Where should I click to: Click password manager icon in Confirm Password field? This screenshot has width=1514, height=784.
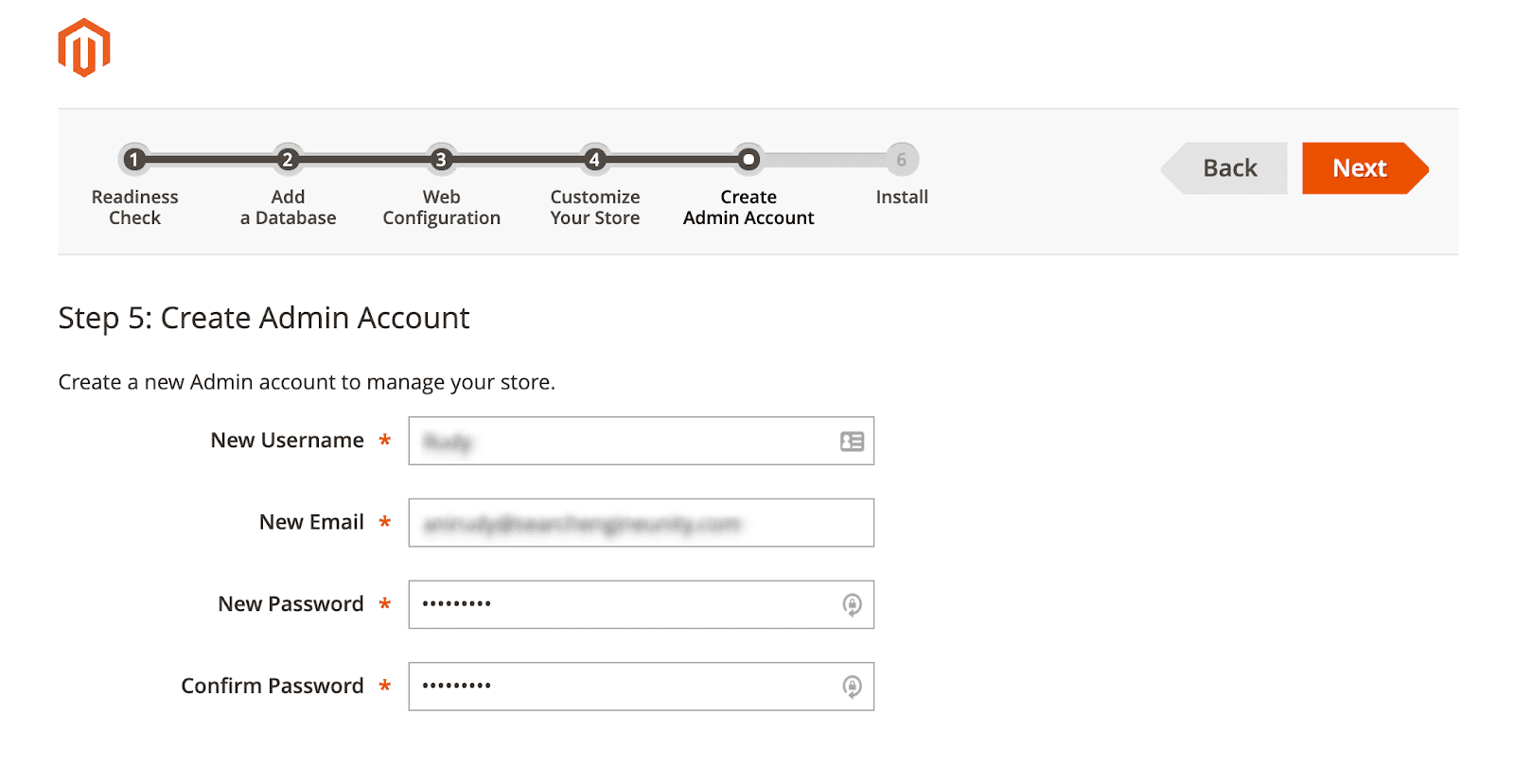coord(853,687)
